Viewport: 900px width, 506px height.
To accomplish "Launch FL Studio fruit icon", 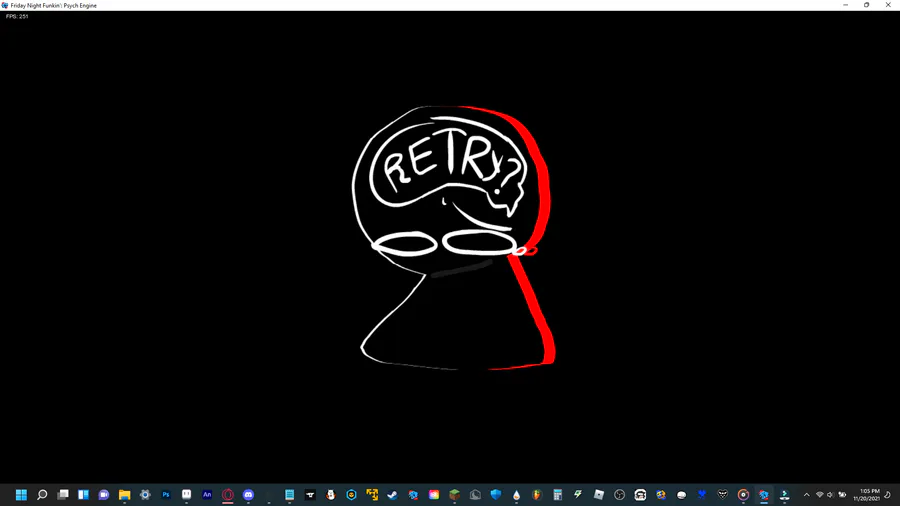I will click(537, 495).
